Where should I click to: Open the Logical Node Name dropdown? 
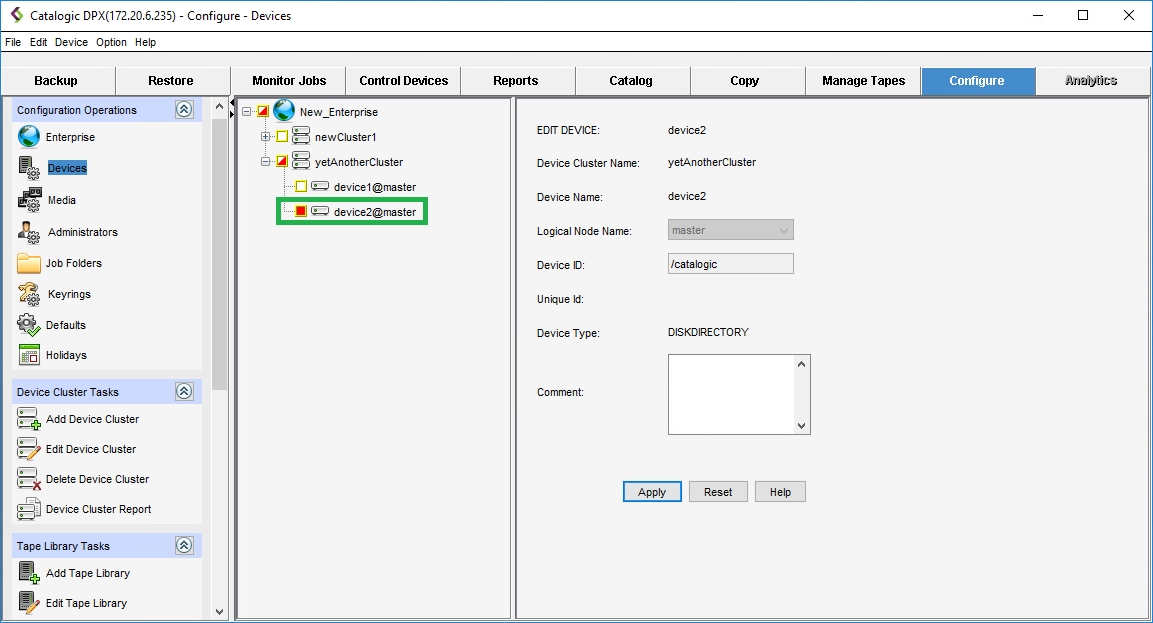781,230
